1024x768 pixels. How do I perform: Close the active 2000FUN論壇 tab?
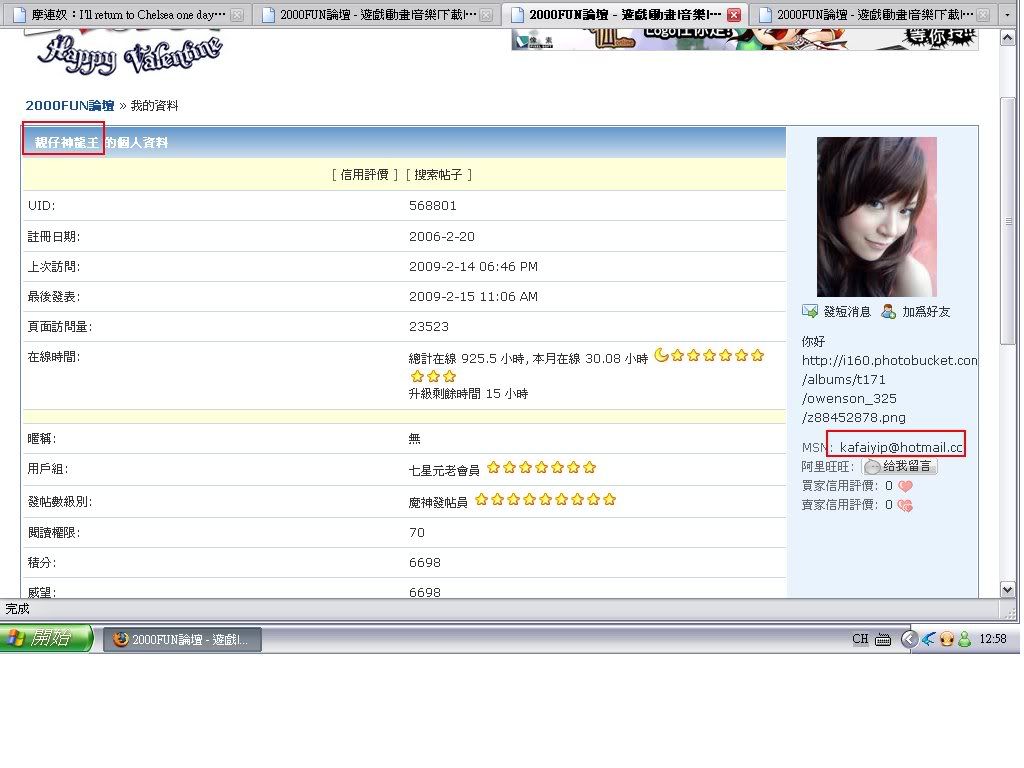point(734,15)
